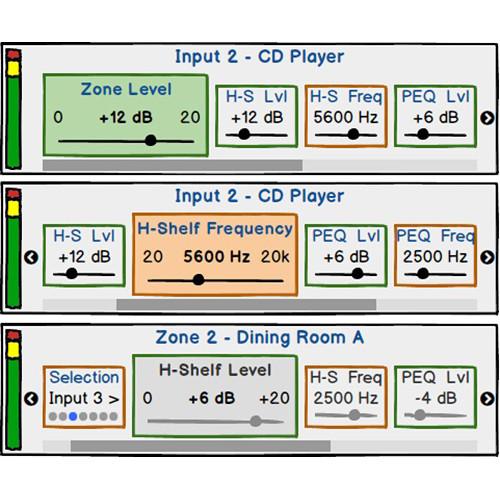Screen dimensions: 500x500
Task: Click Zone Level heading text
Action: click(126, 89)
